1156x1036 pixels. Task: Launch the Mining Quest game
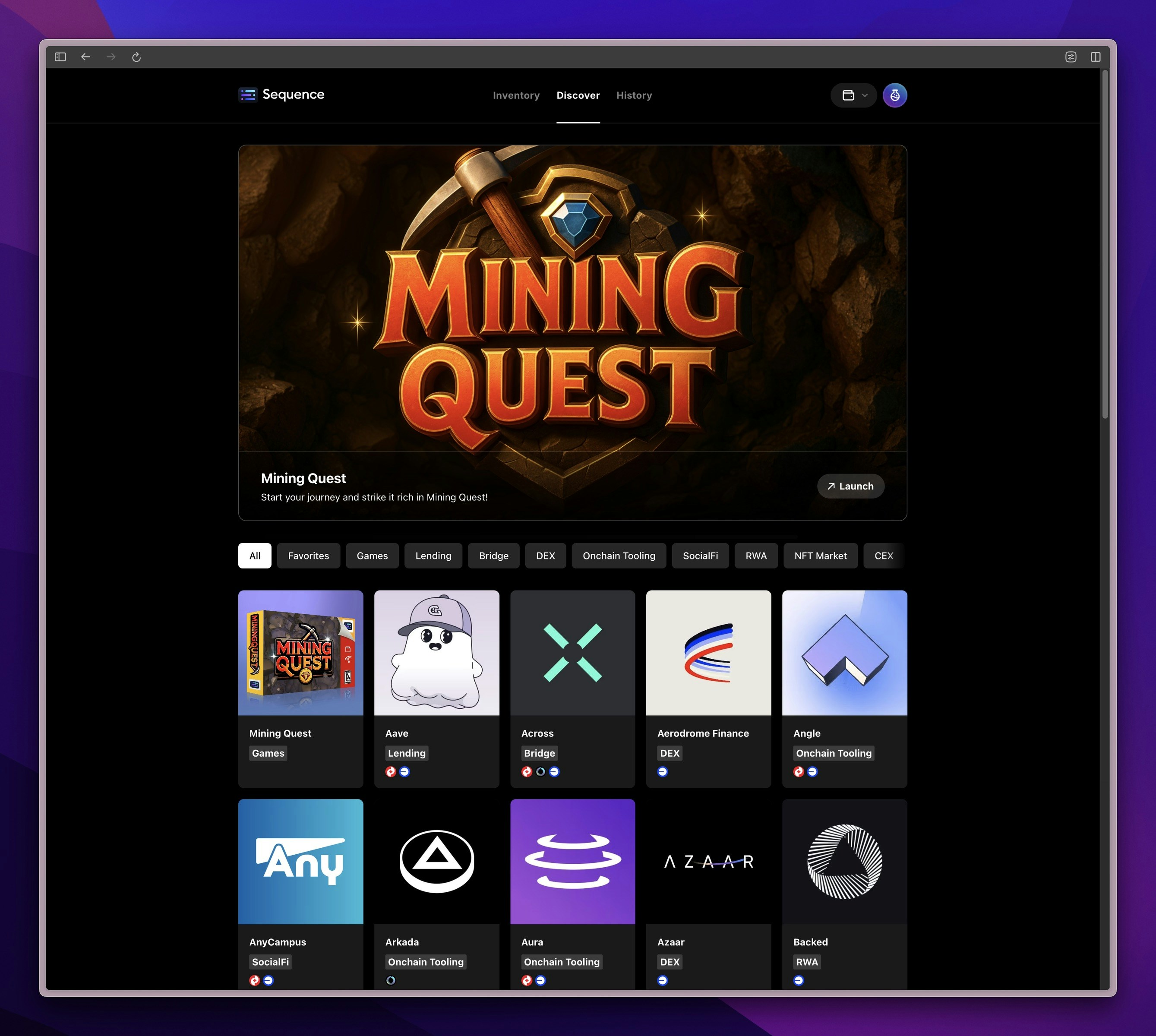click(850, 486)
